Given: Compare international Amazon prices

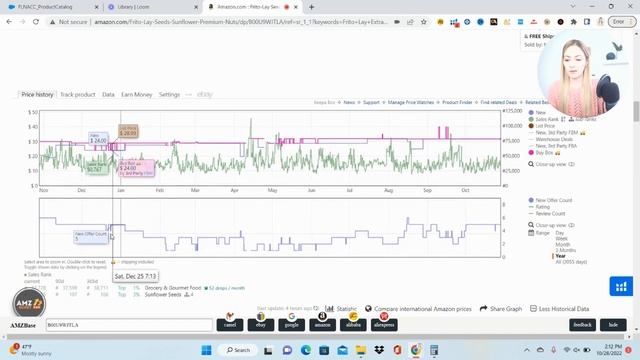Looking at the screenshot, I should tap(418, 309).
